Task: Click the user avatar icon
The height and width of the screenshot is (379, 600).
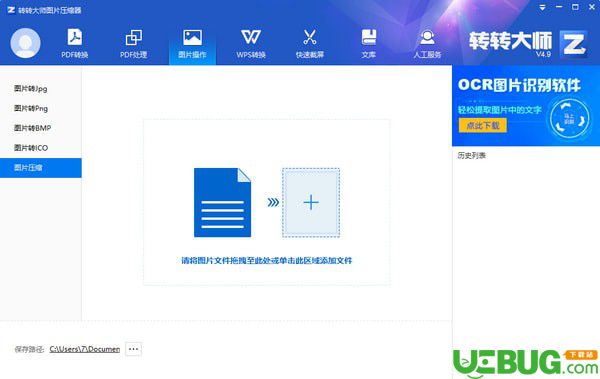Action: (25, 43)
